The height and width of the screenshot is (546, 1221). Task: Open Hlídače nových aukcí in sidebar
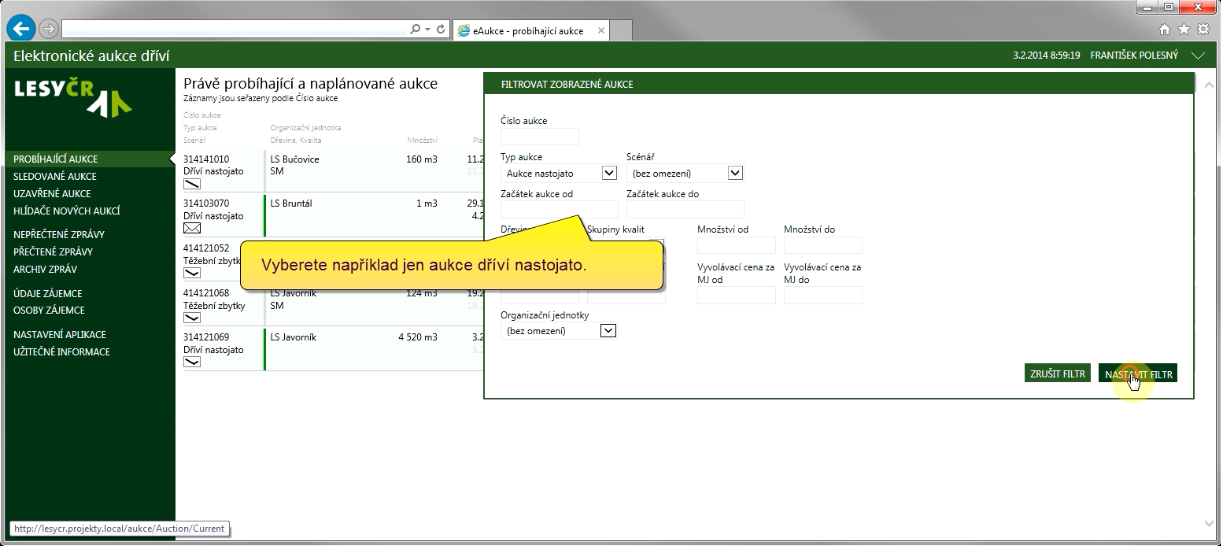click(66, 211)
